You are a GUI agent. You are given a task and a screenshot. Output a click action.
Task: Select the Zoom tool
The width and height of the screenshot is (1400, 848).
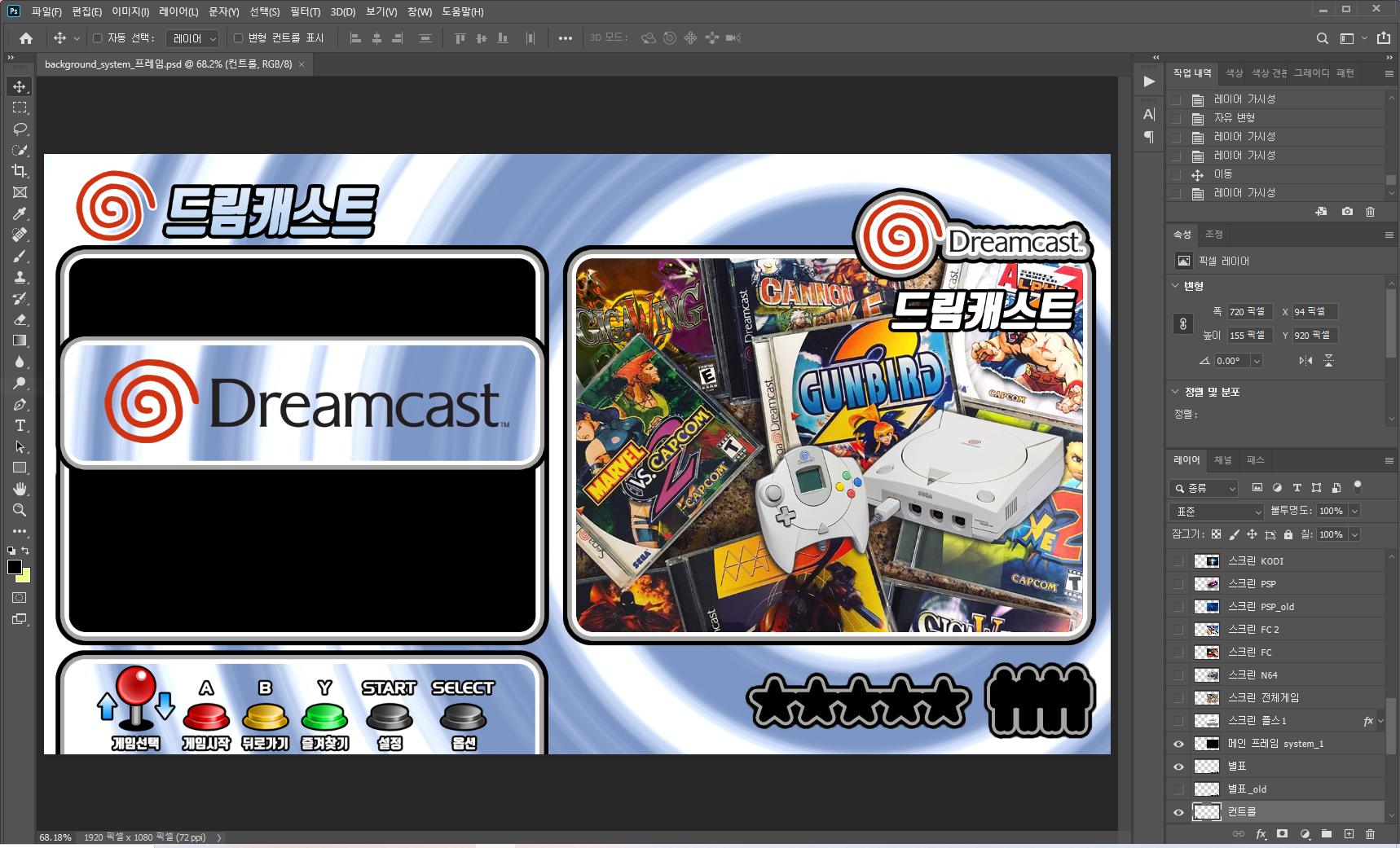(20, 510)
